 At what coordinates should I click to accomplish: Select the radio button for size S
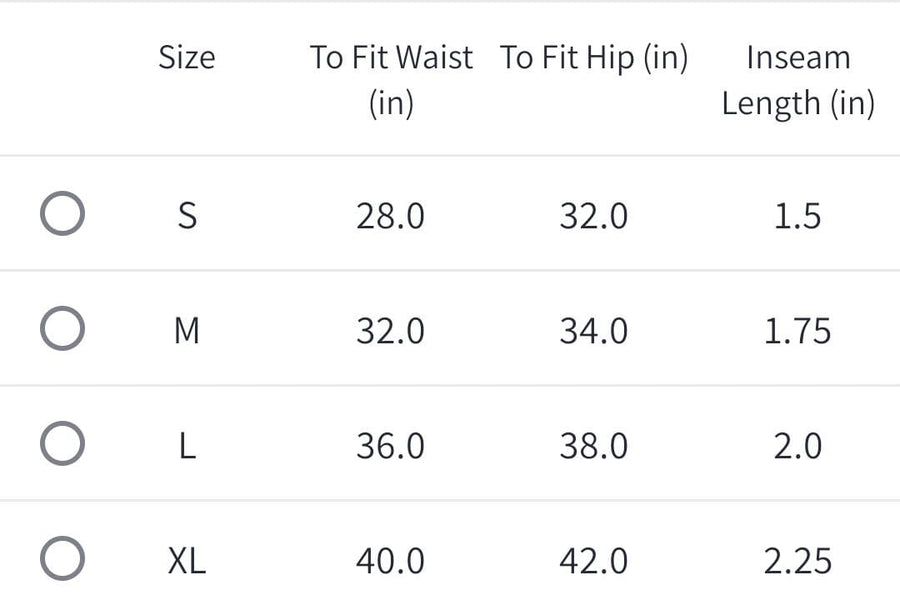(62, 215)
